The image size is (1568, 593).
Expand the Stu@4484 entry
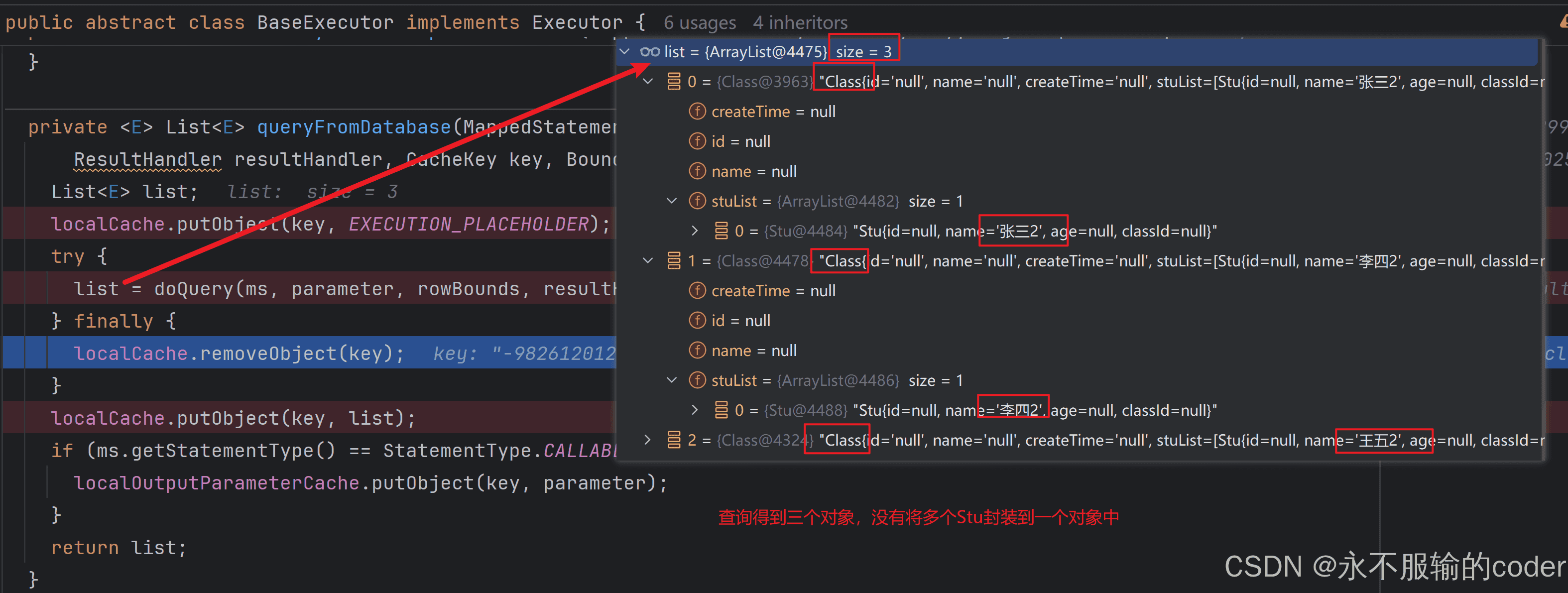click(x=695, y=231)
